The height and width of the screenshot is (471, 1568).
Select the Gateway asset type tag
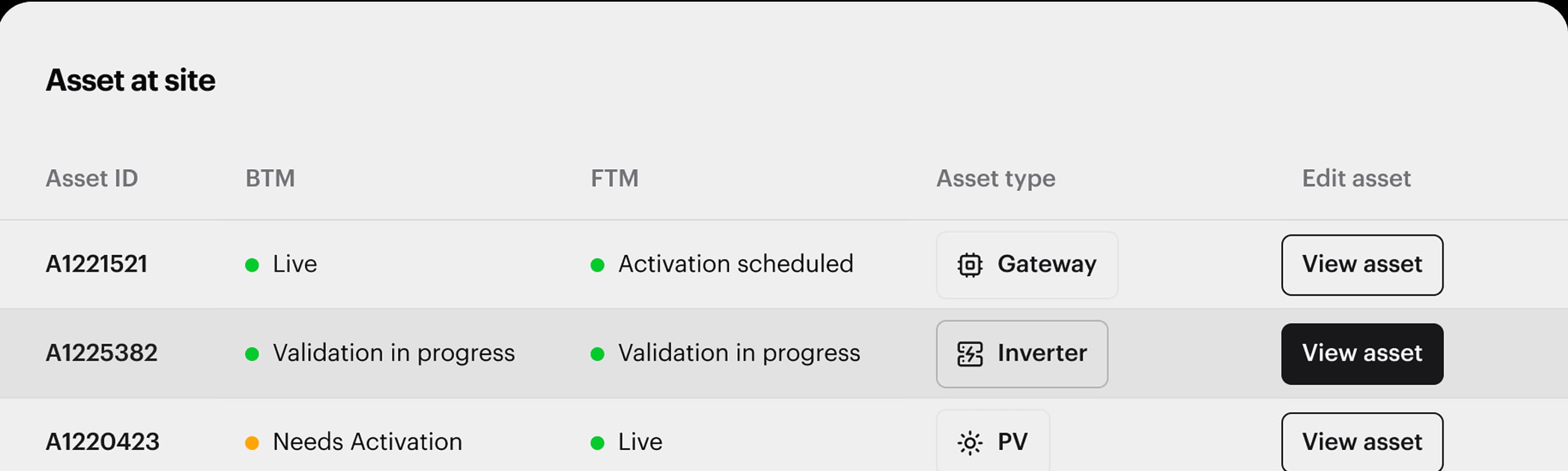(1027, 265)
